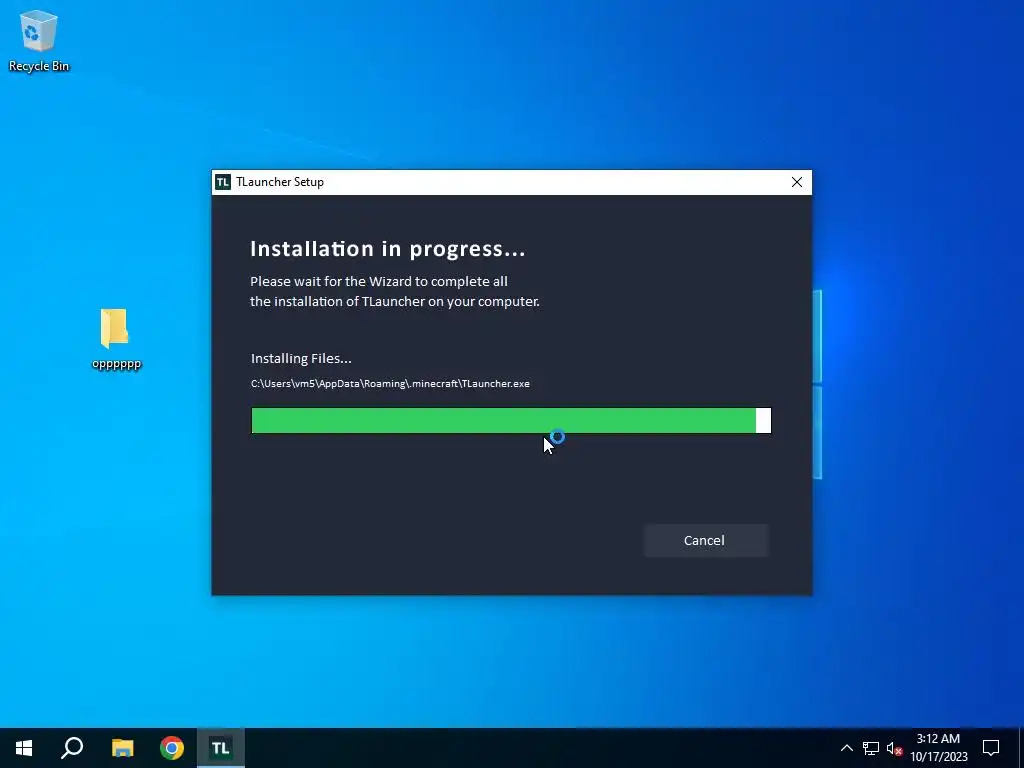The height and width of the screenshot is (768, 1024).
Task: Click the TLauncher.exe file path text
Action: [391, 383]
